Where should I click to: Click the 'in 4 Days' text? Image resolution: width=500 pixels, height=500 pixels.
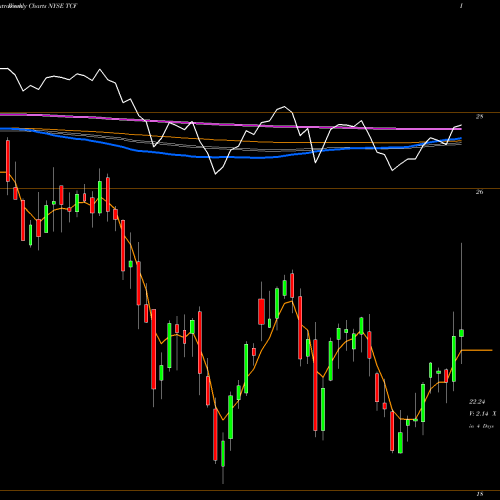pos(481,426)
